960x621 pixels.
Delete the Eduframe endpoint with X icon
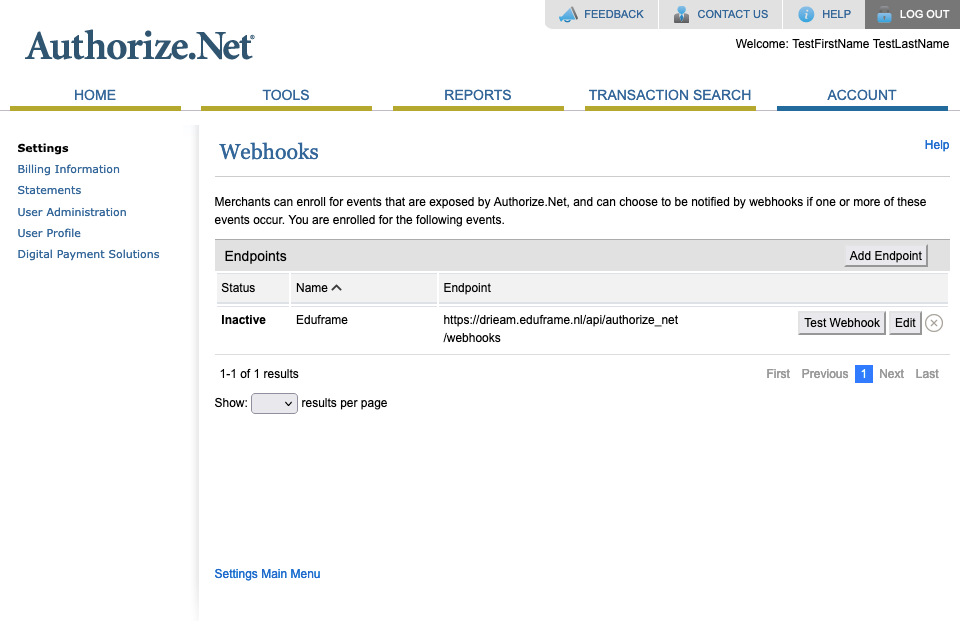(934, 323)
